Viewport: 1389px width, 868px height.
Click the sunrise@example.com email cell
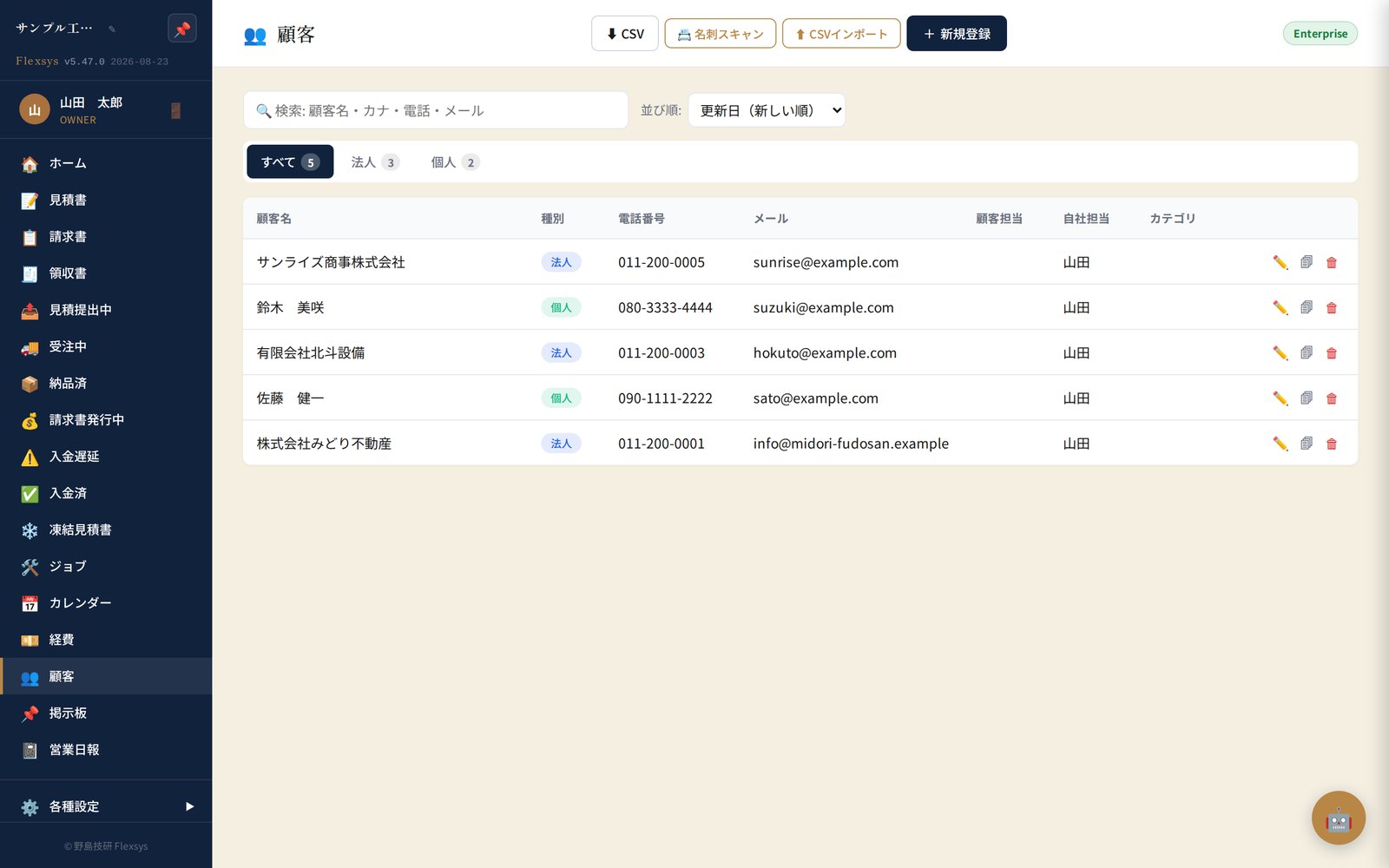(826, 262)
